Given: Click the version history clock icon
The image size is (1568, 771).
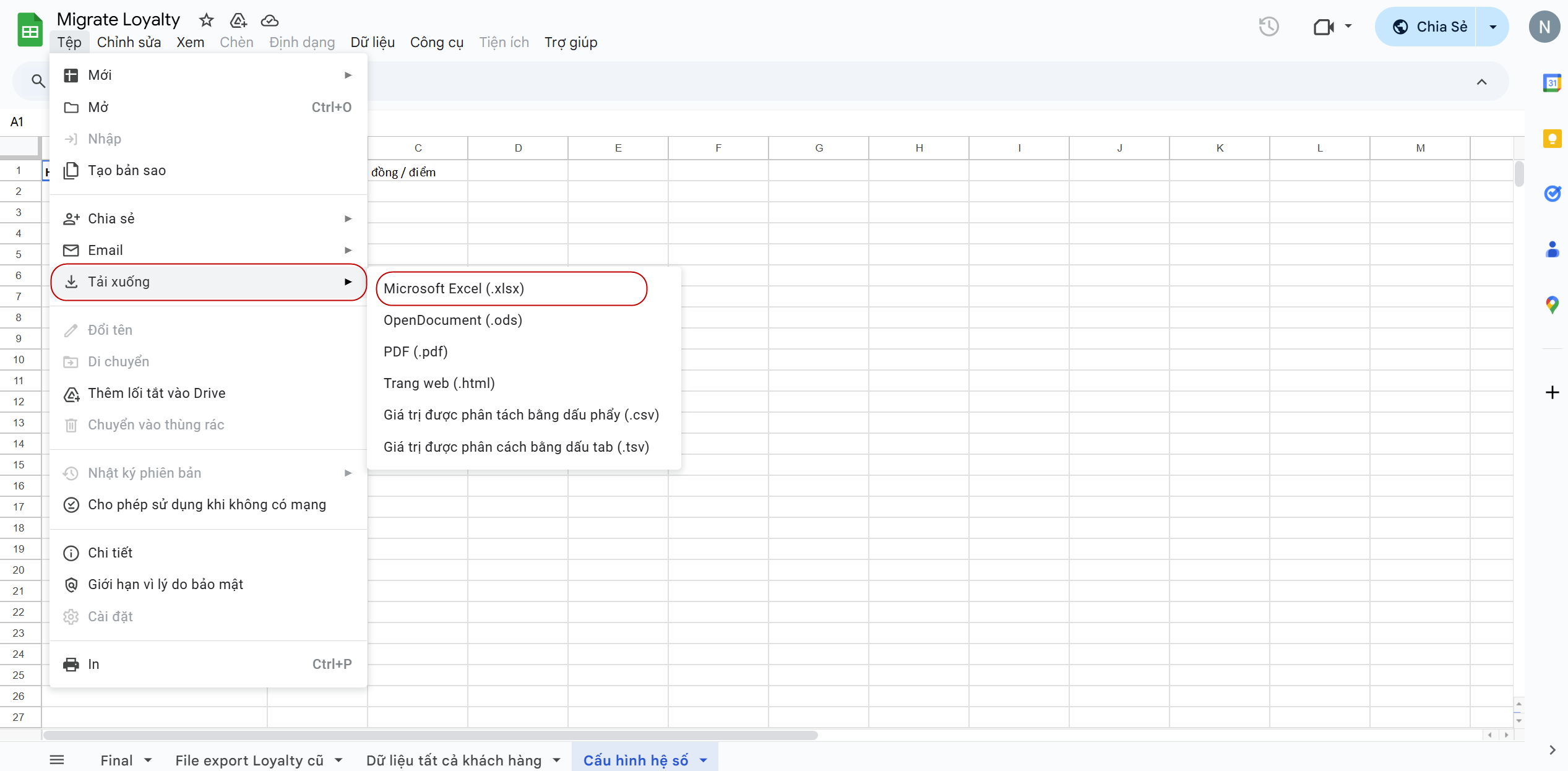Looking at the screenshot, I should [x=1269, y=27].
